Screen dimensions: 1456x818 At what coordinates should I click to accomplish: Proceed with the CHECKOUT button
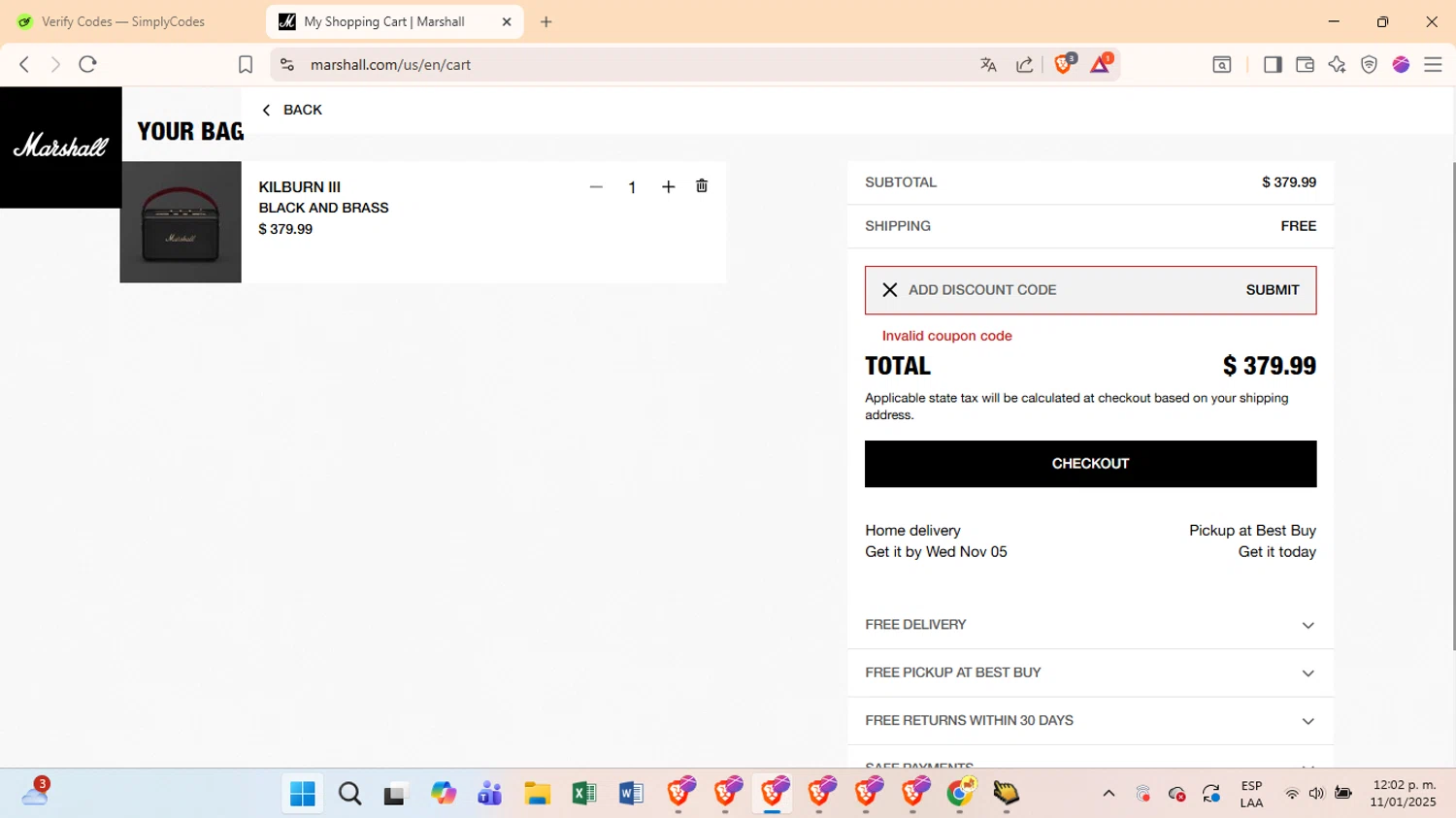point(1090,464)
